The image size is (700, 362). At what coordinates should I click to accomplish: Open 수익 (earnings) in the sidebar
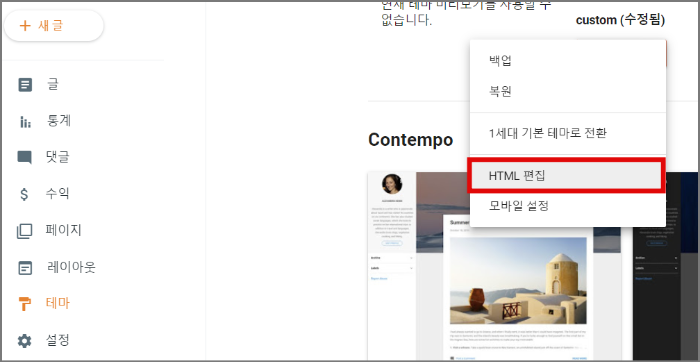coord(57,194)
